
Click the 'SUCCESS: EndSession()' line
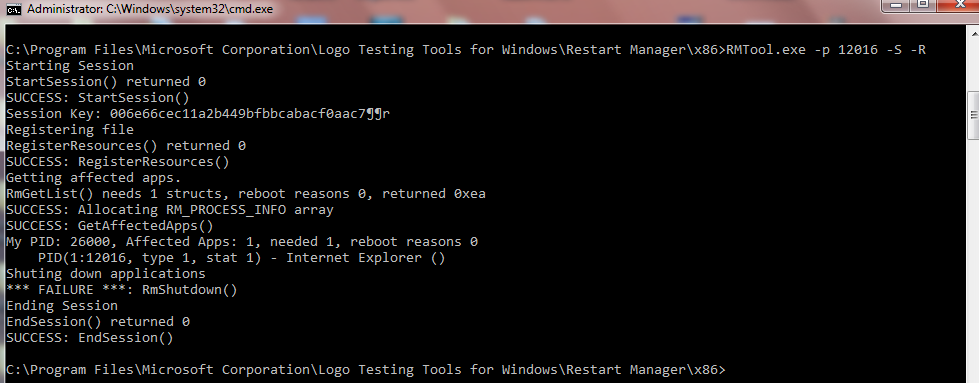[90, 338]
